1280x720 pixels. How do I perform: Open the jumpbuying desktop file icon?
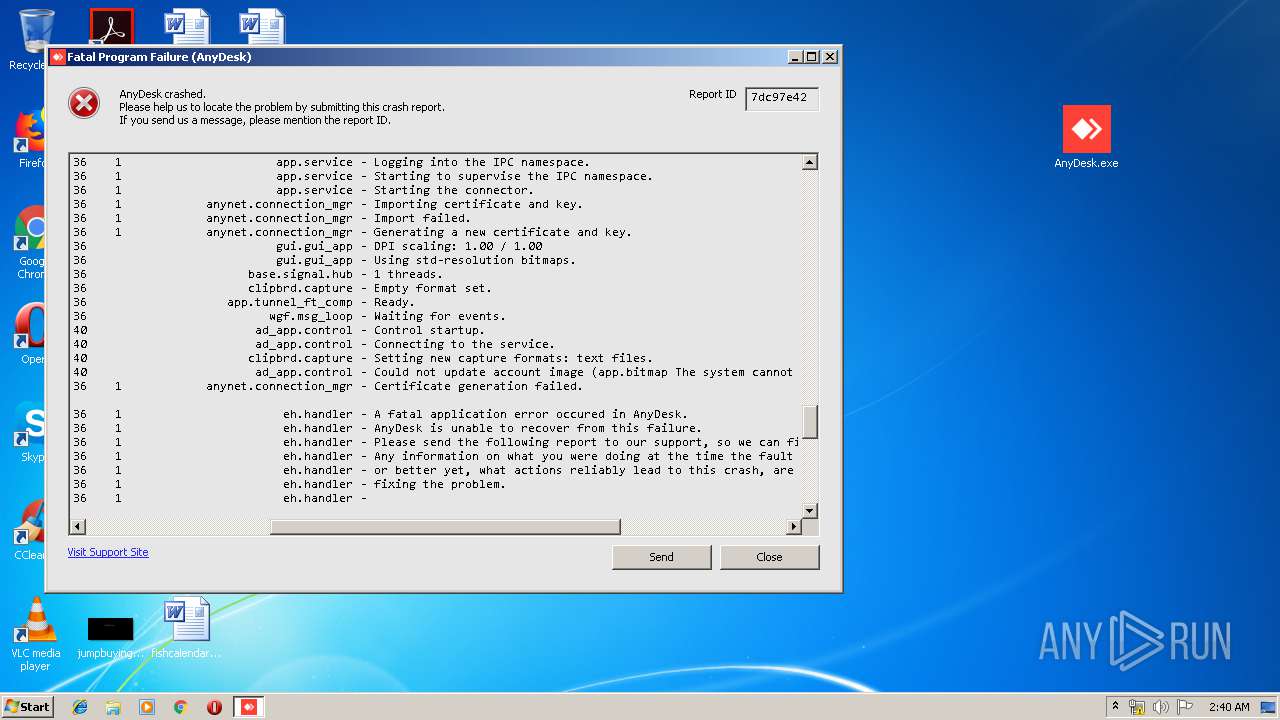(x=111, y=636)
